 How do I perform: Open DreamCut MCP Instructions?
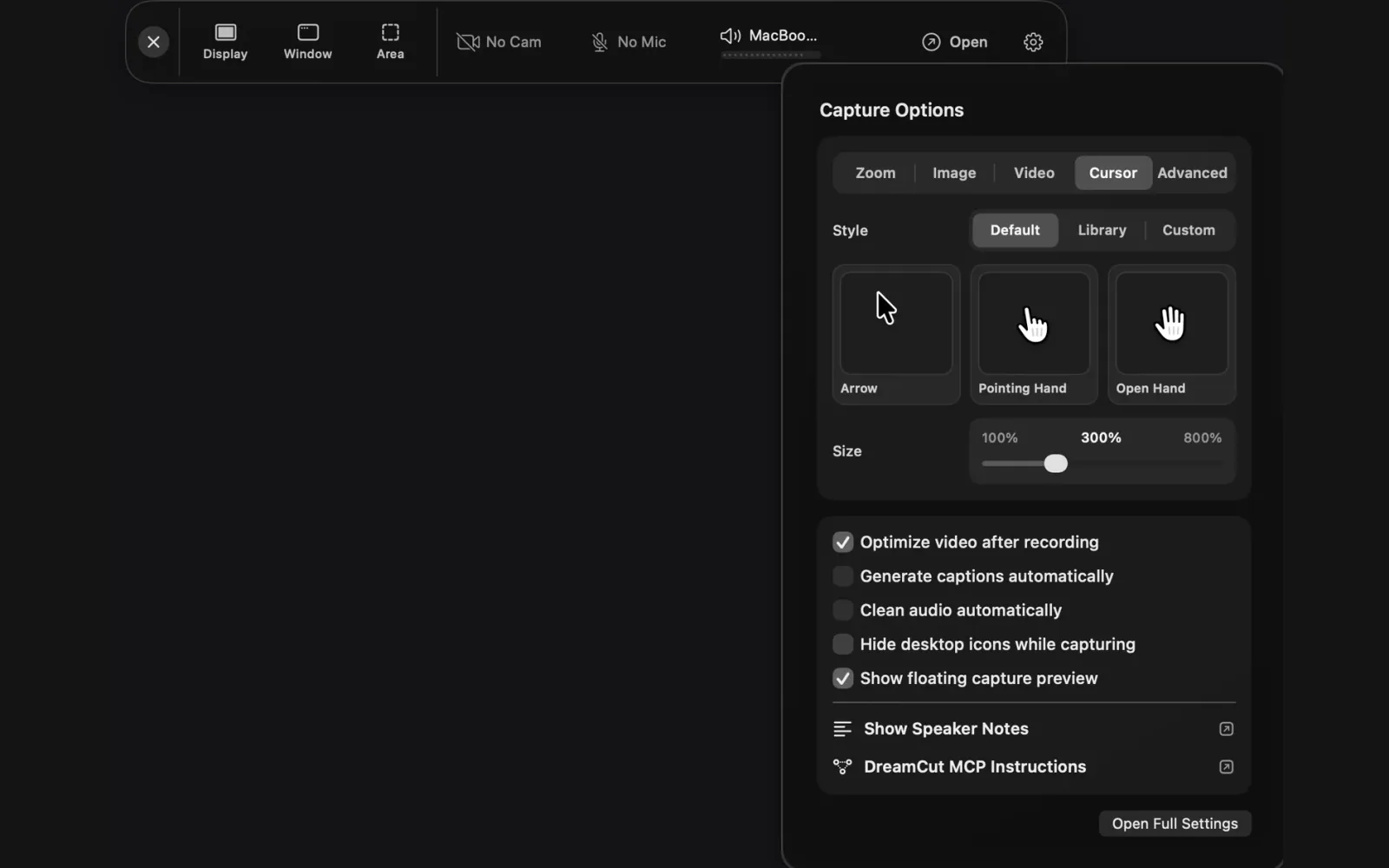(1033, 766)
